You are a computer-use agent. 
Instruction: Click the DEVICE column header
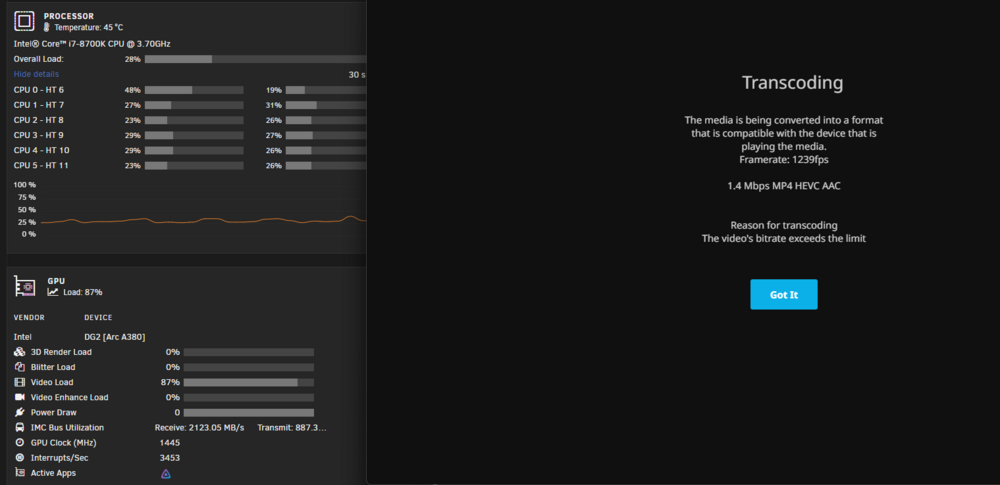click(x=98, y=317)
